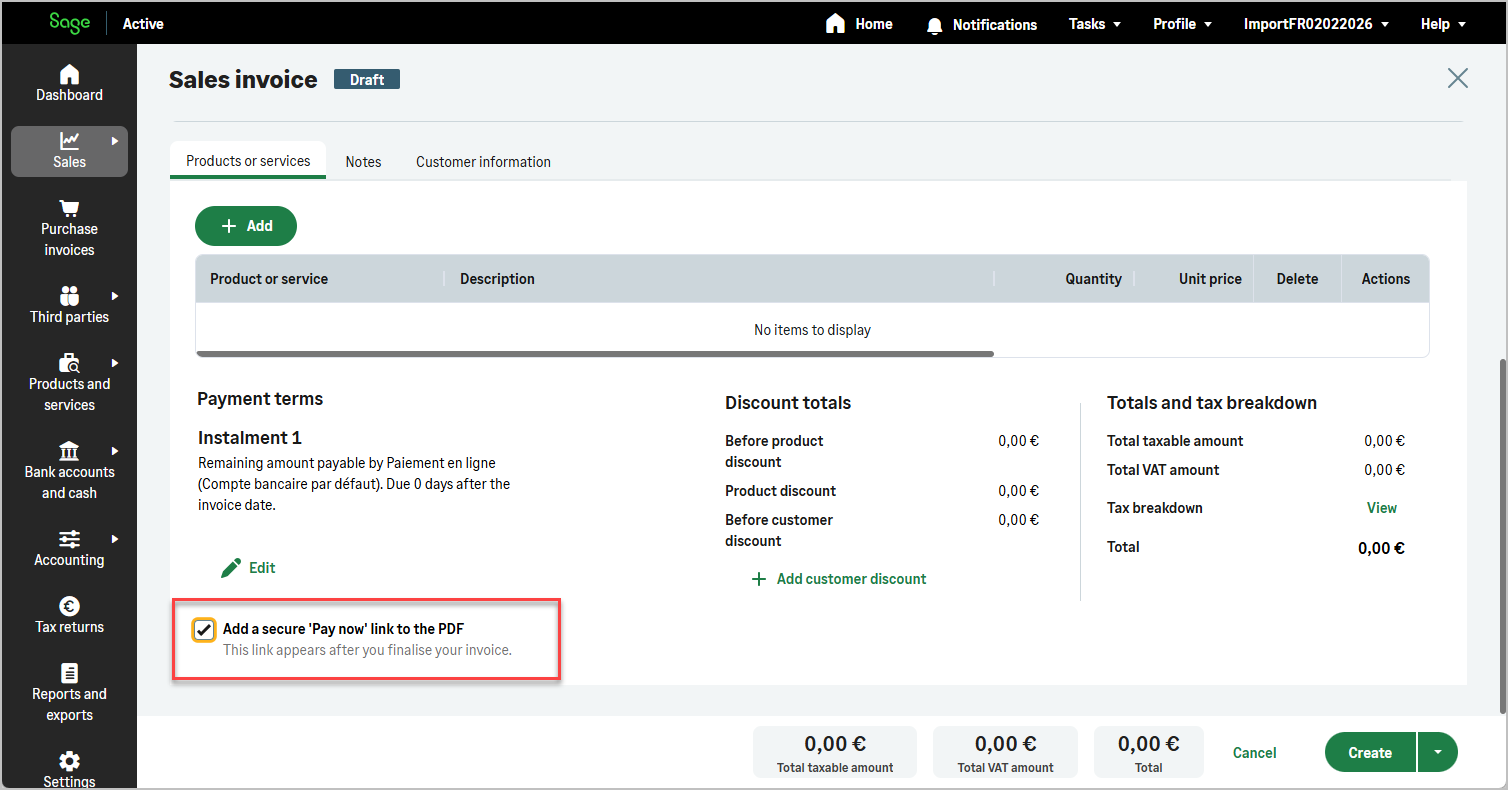Click the green Add button
Viewport: 1508px width, 790px height.
click(246, 226)
